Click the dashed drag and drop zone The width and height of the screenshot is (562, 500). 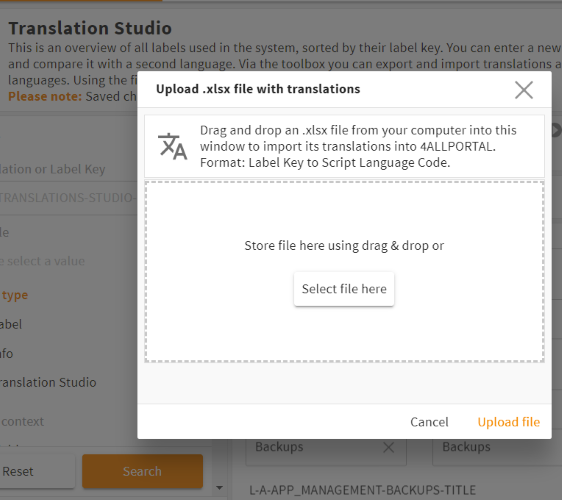tap(344, 272)
